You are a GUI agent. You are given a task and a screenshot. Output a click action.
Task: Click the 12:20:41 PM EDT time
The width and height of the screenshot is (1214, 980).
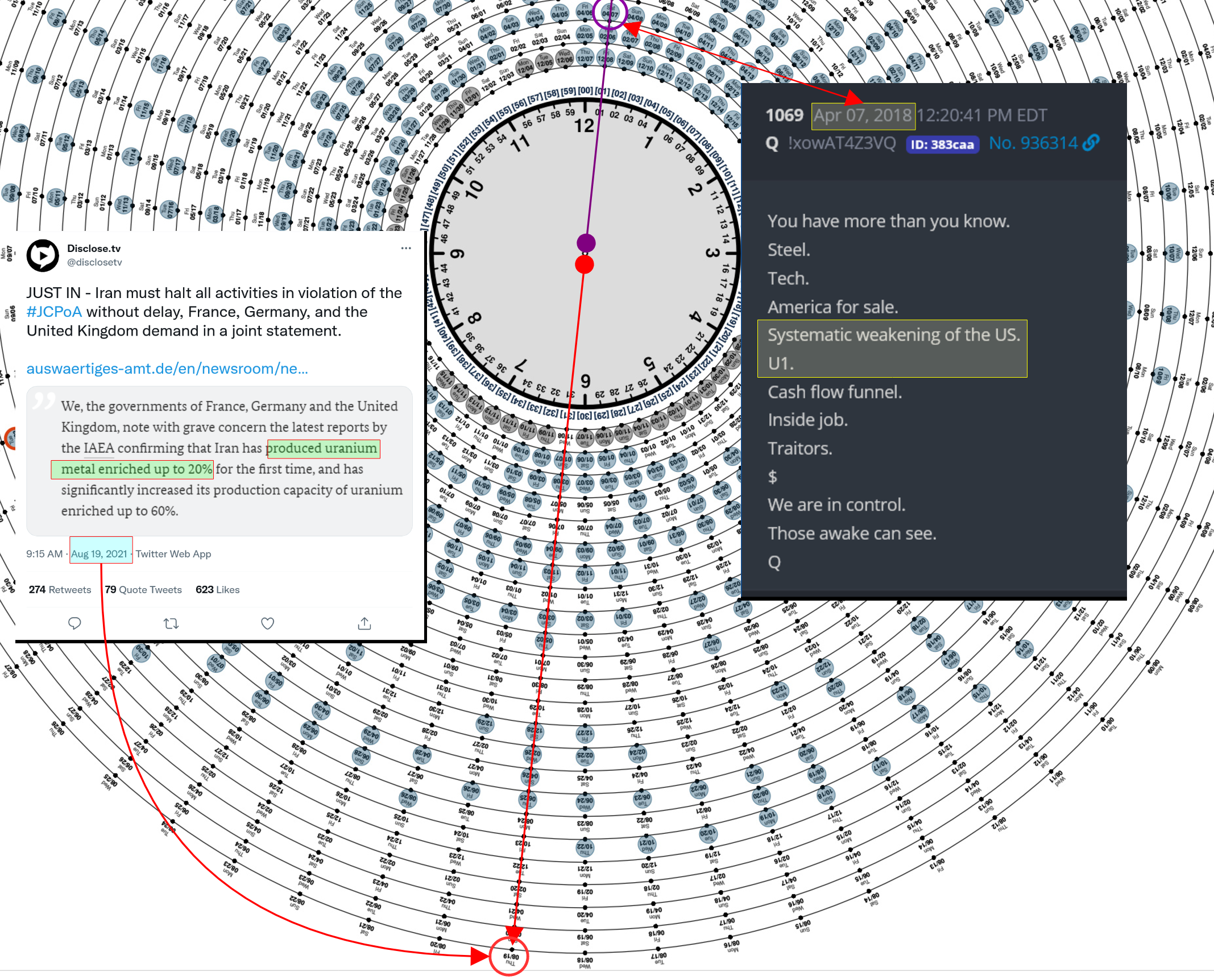pyautogui.click(x=982, y=115)
